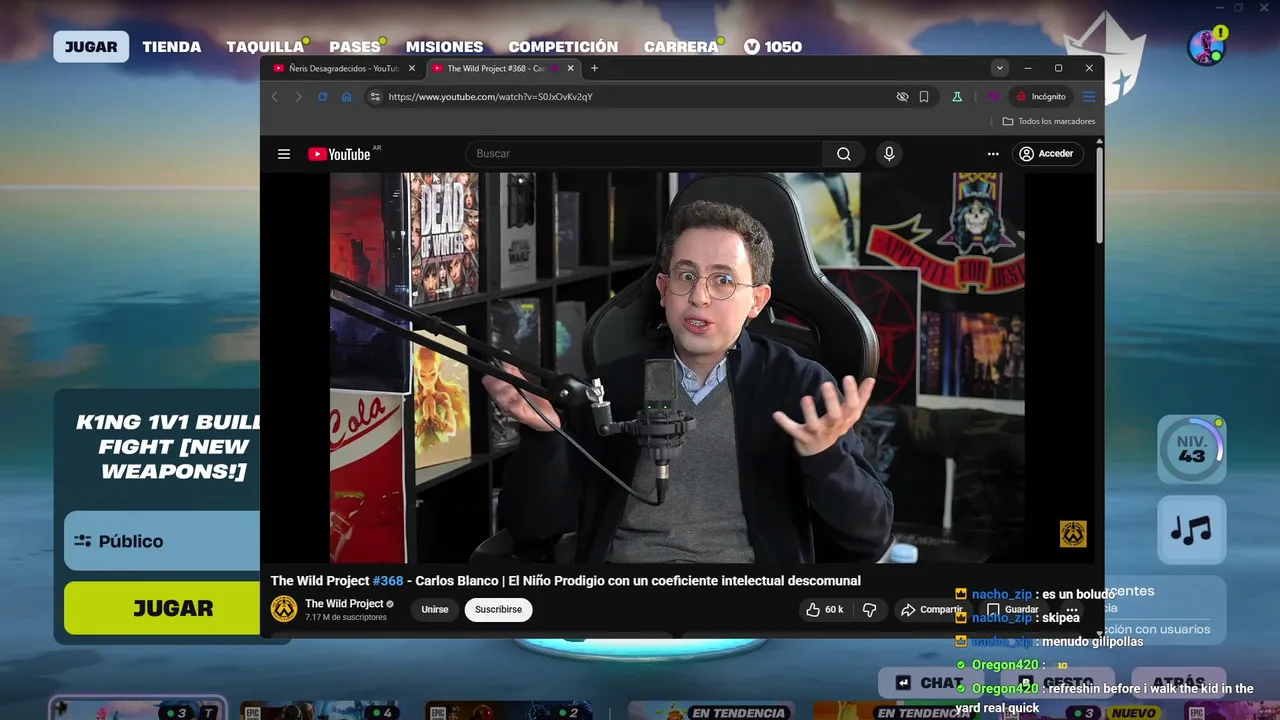Open the YouTube hamburger guide menu

point(284,154)
